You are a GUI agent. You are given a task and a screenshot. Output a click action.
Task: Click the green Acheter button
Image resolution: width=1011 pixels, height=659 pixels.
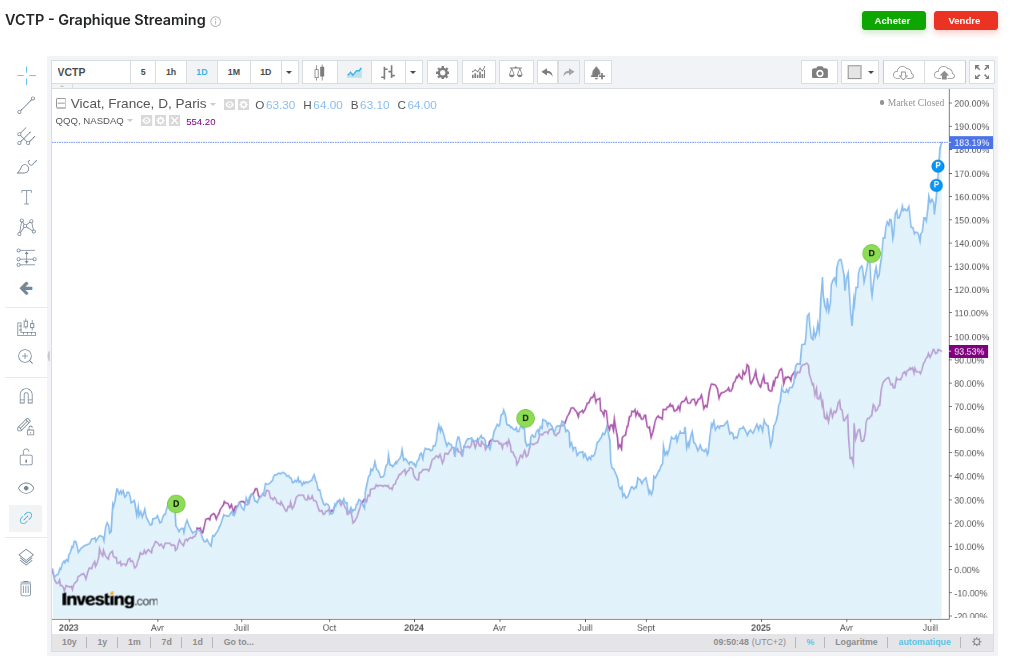[x=893, y=21]
